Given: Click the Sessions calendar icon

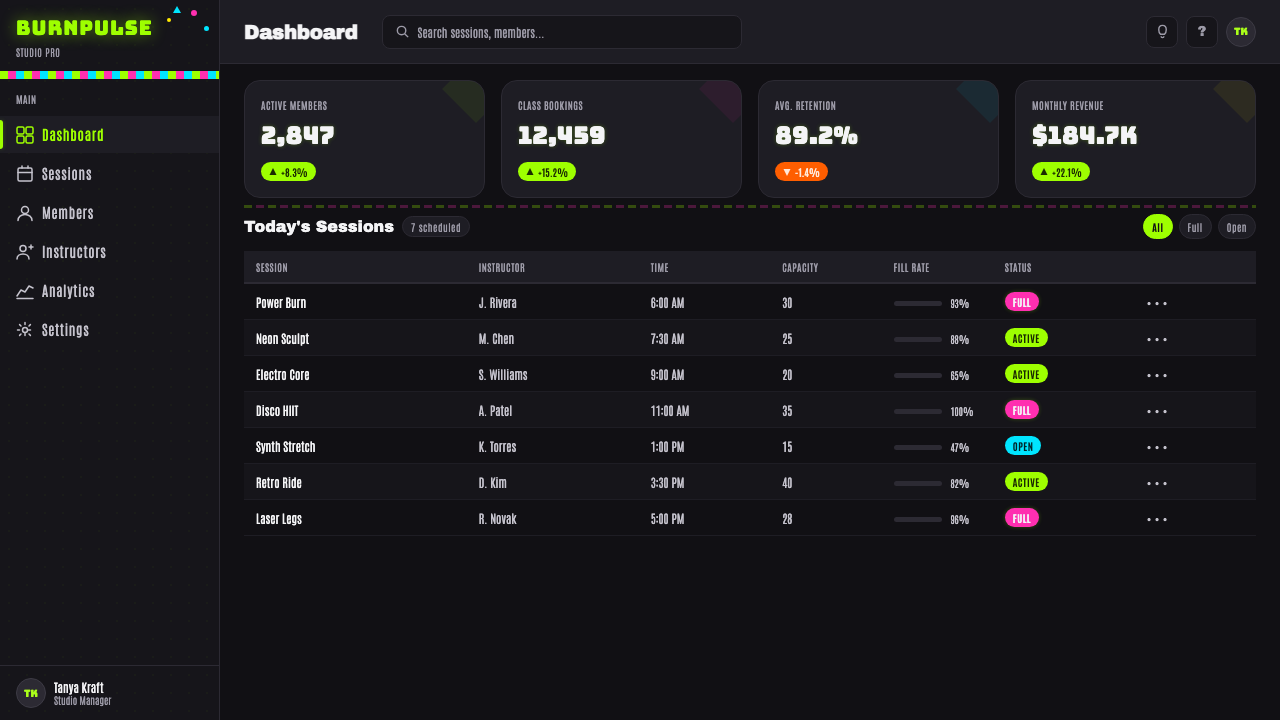Looking at the screenshot, I should (x=25, y=174).
